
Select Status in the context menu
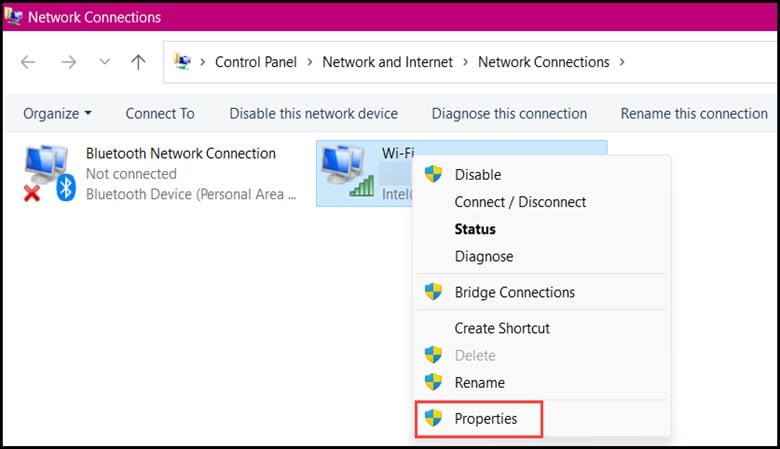[475, 229]
